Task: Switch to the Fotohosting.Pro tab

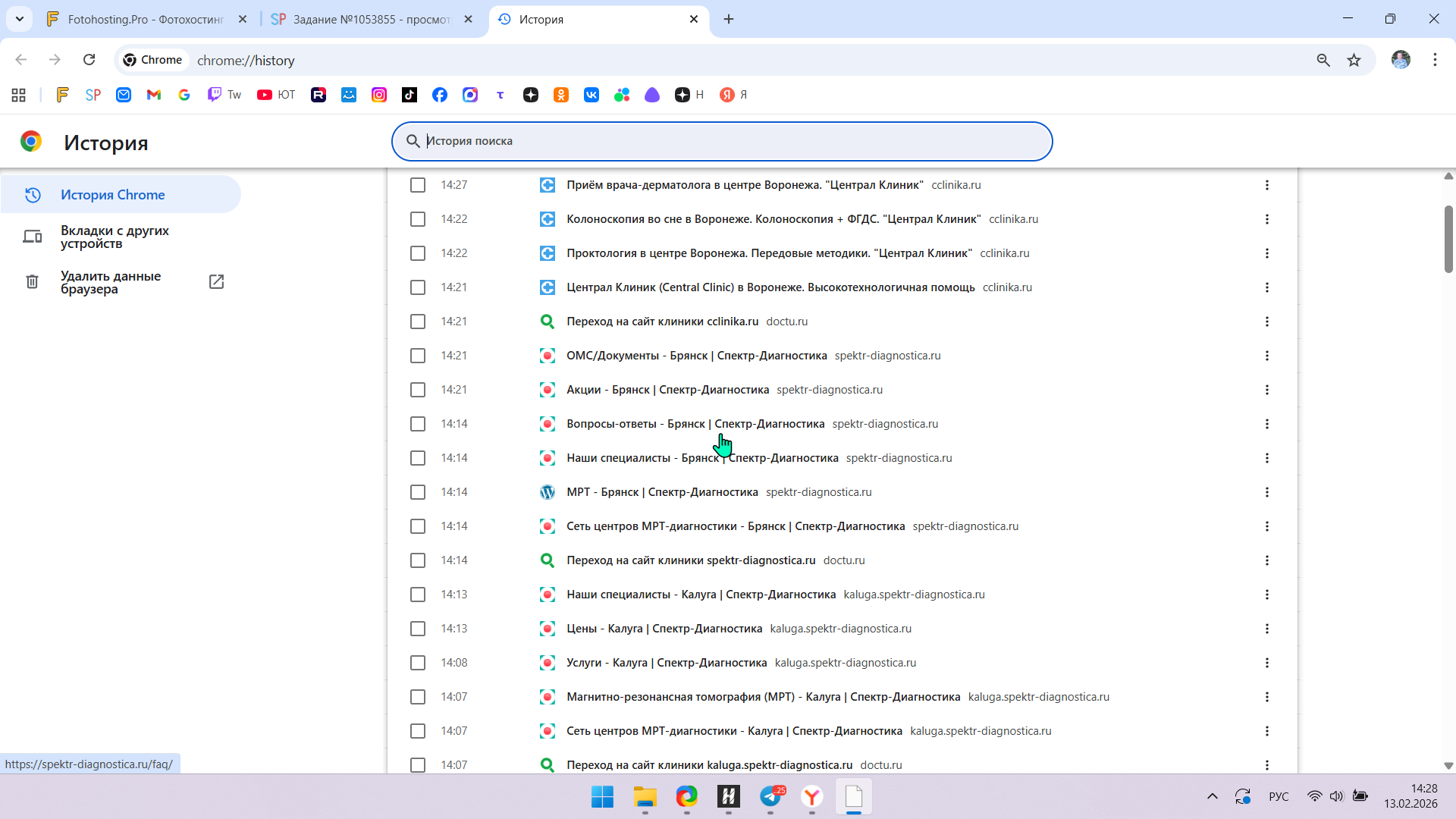Action: [146, 19]
